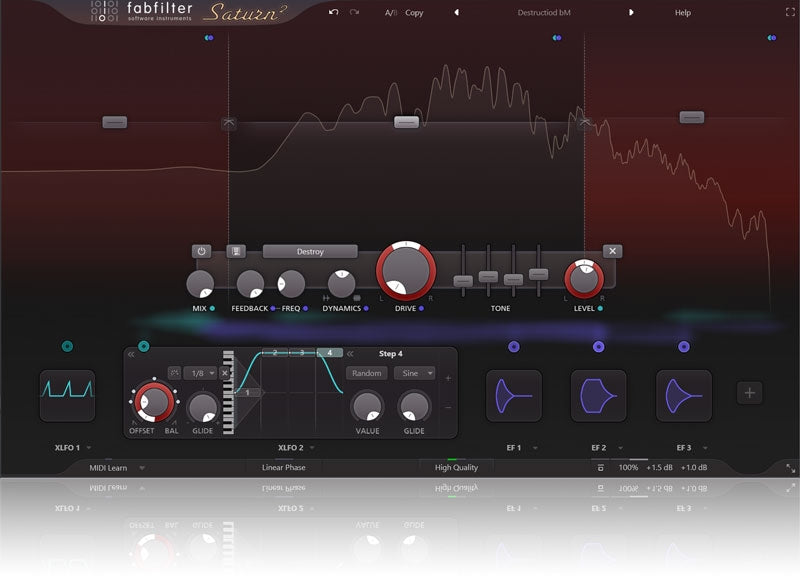Click the large DRIVE knob
The height and width of the screenshot is (578, 800).
tap(406, 270)
